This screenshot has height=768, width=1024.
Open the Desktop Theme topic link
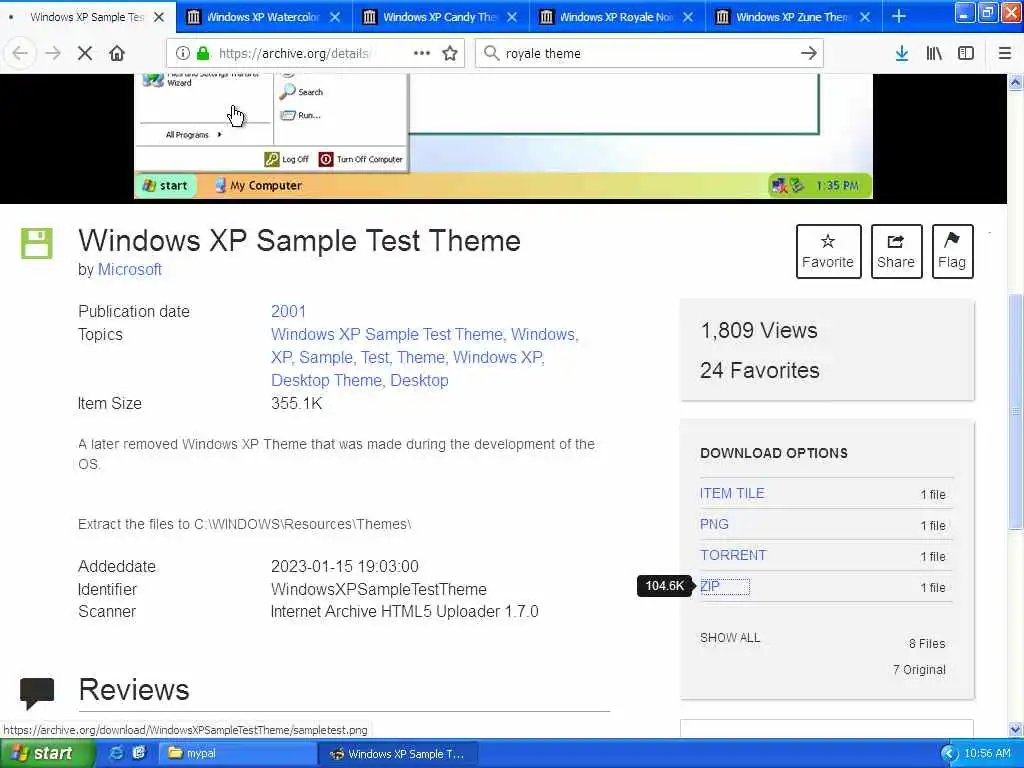coord(327,381)
